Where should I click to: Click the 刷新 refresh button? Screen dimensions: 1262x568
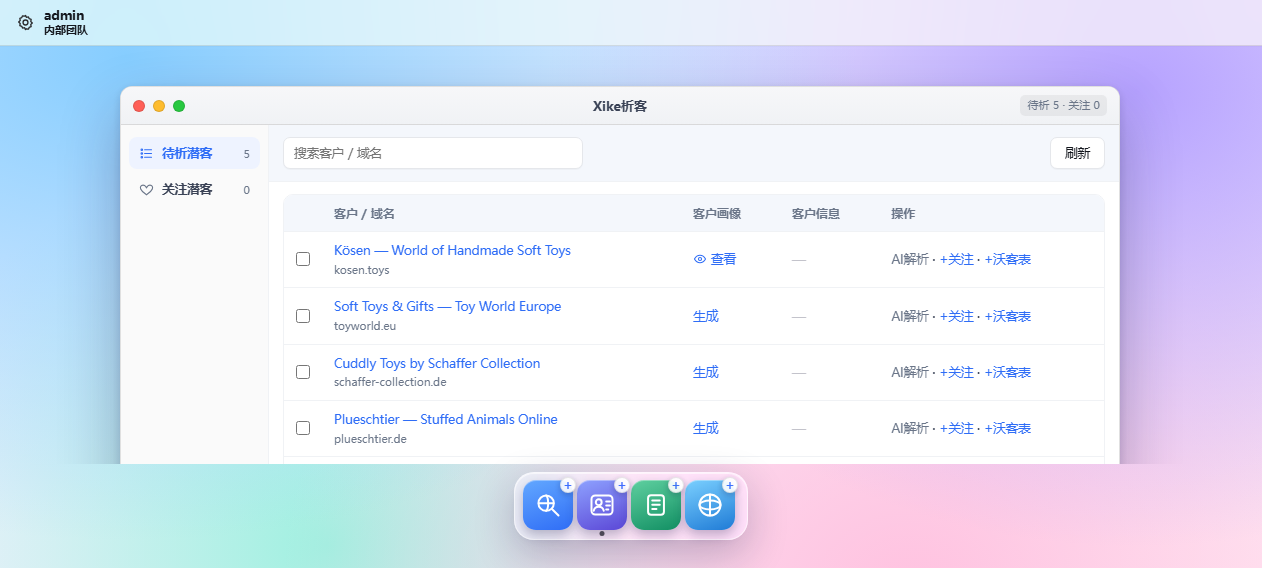[x=1077, y=153]
